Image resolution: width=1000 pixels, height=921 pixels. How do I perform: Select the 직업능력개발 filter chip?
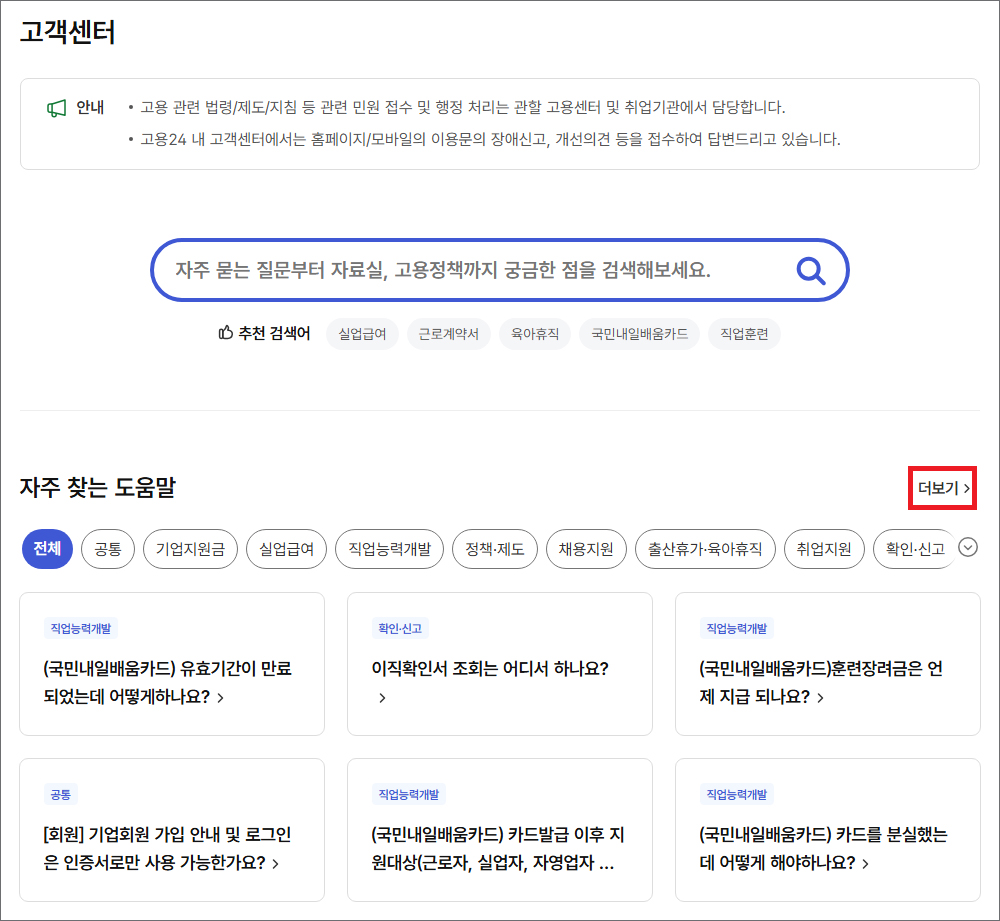click(389, 548)
